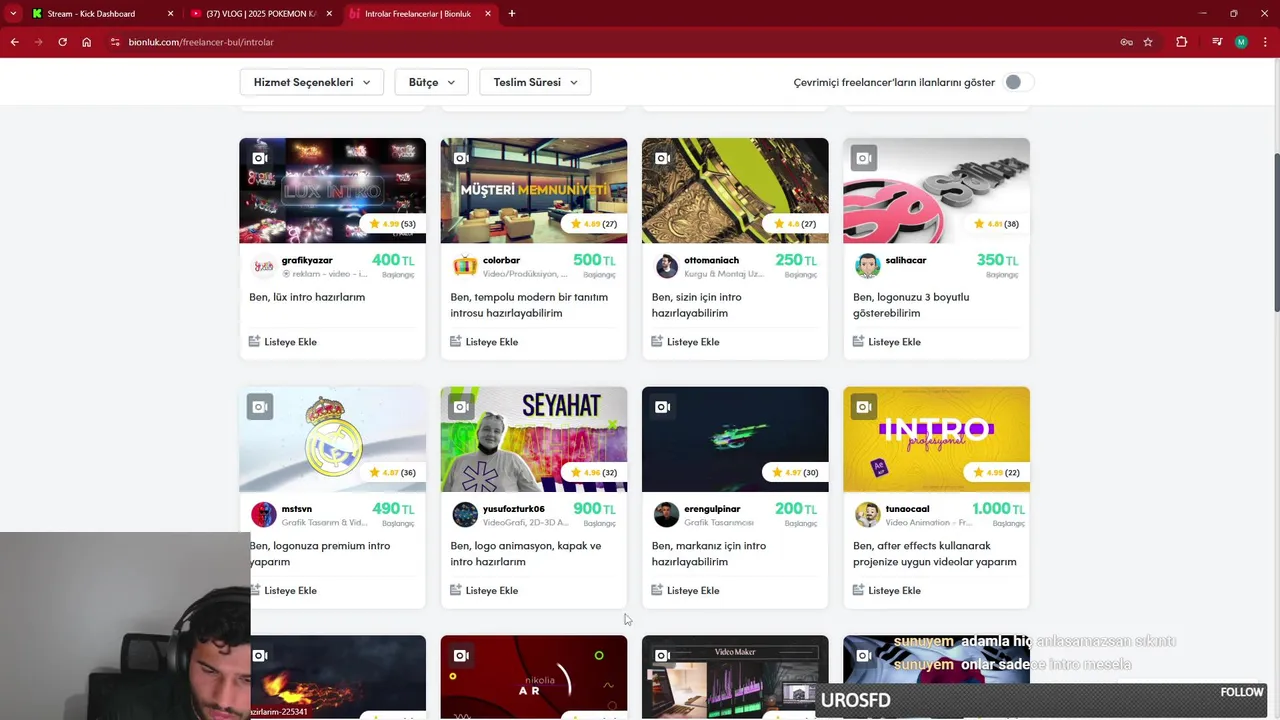Click video camera icon on tunaocaal thumbnail
This screenshot has width=1280, height=720.
click(864, 407)
